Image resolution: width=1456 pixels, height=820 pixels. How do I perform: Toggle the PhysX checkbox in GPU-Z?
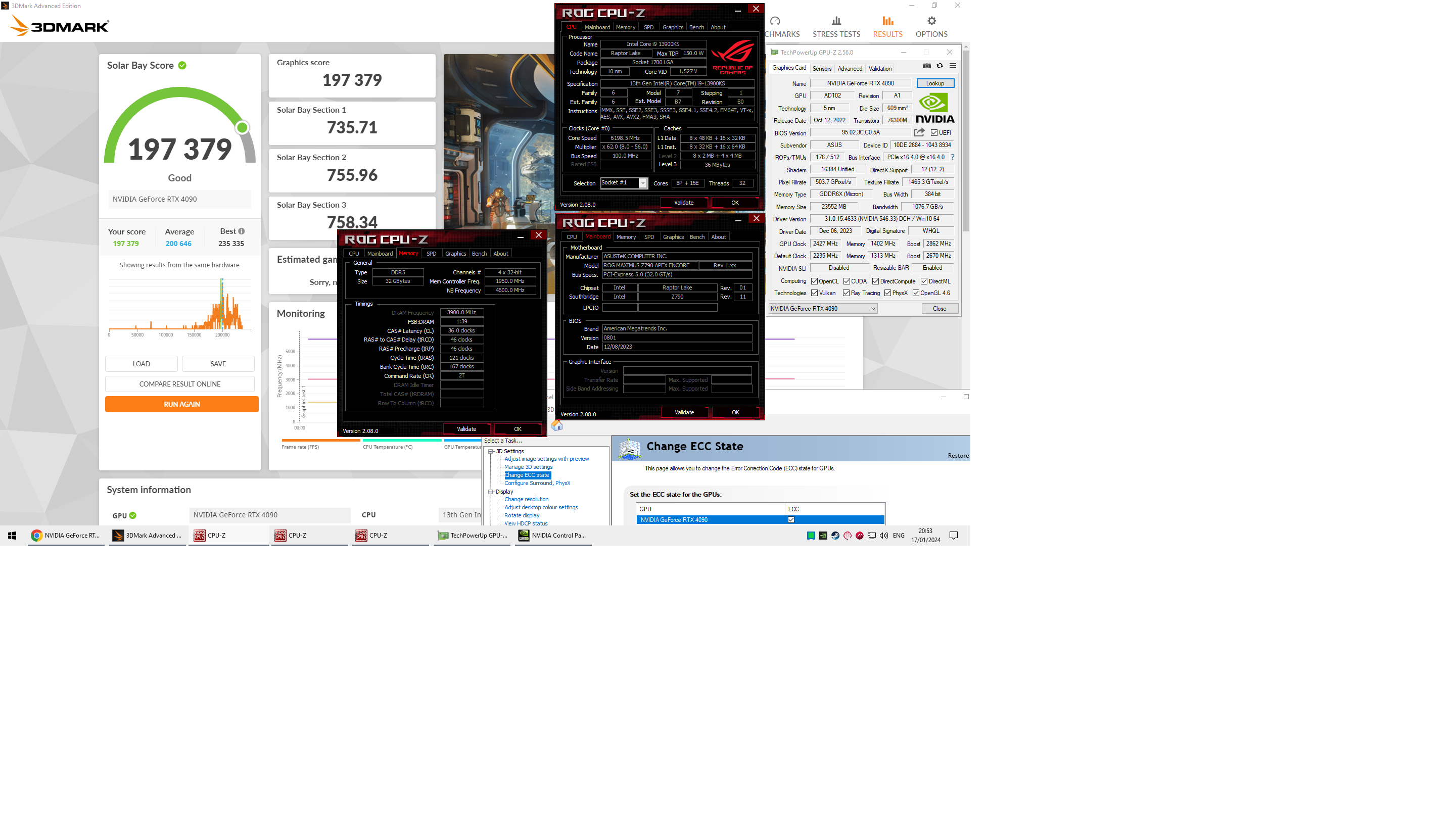point(887,293)
